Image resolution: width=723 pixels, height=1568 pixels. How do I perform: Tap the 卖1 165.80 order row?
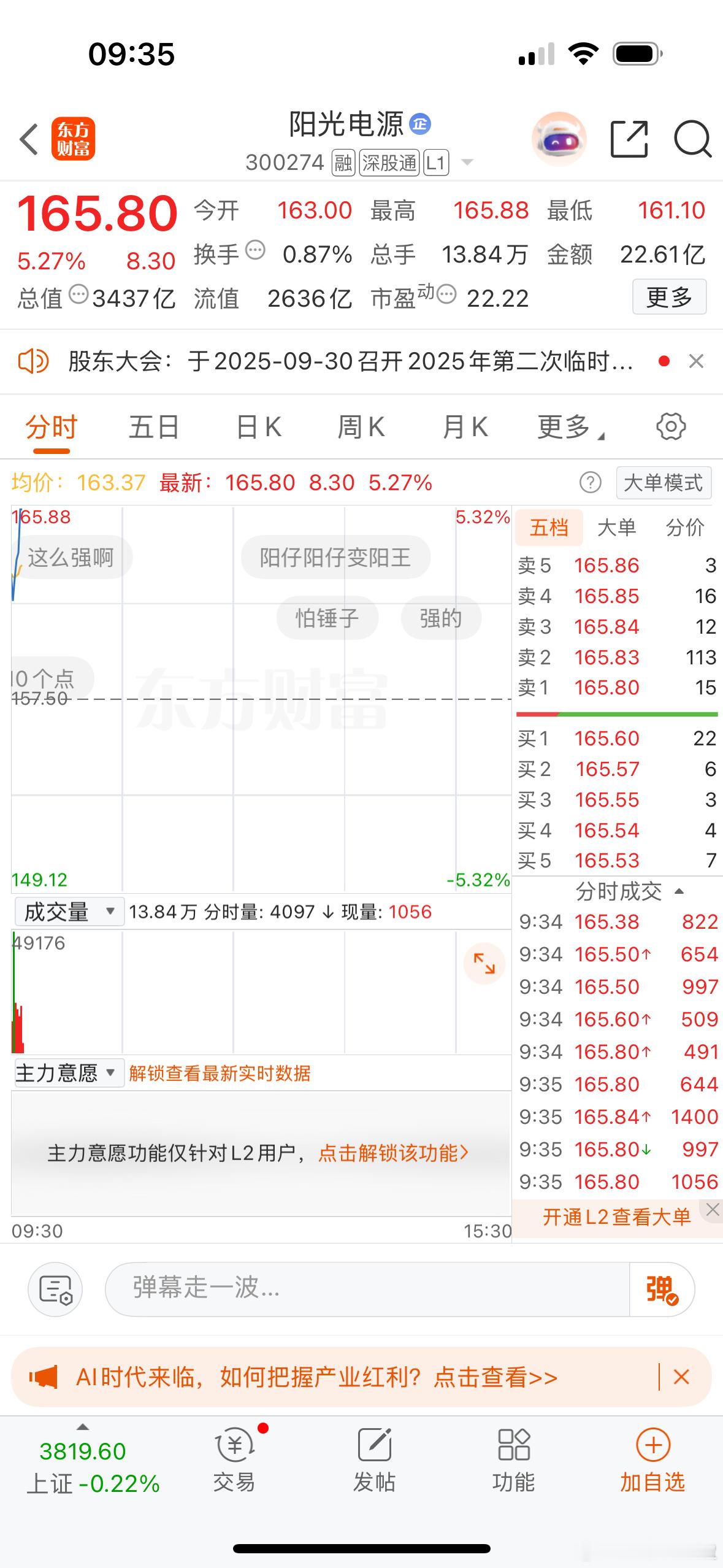coord(617,688)
